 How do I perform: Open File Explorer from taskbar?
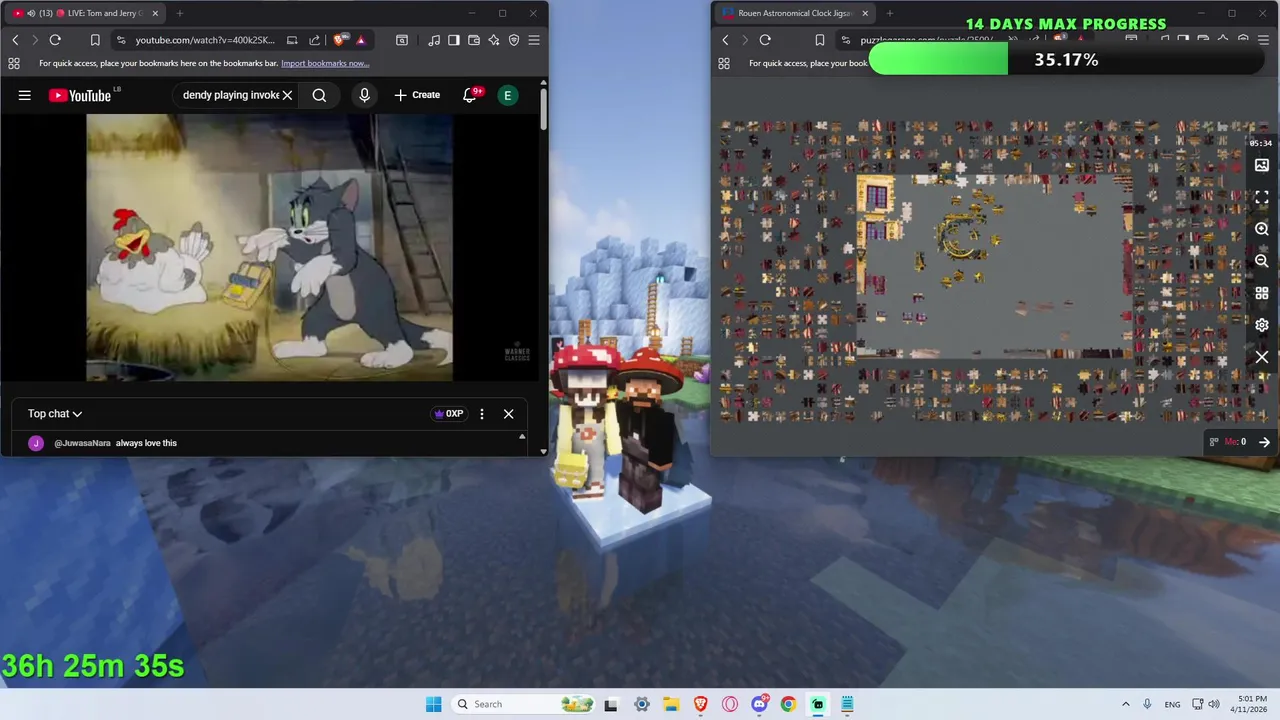click(670, 704)
